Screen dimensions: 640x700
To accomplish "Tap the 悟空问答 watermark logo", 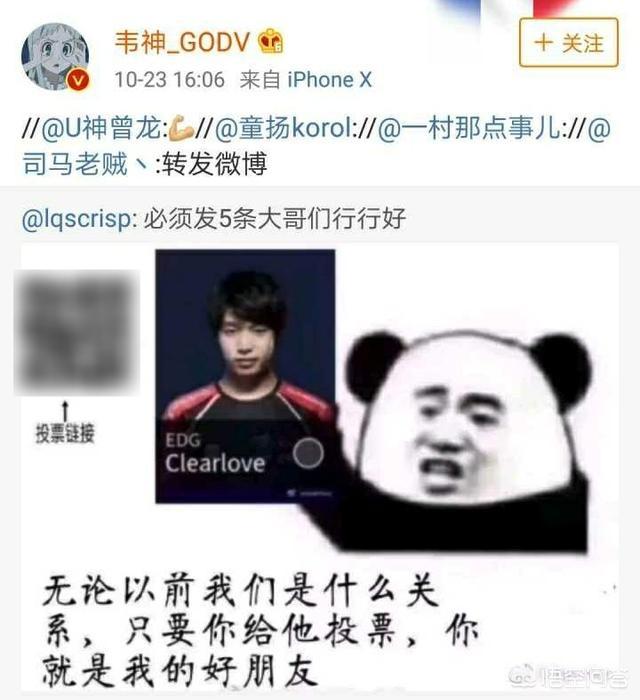I will pos(569,677).
